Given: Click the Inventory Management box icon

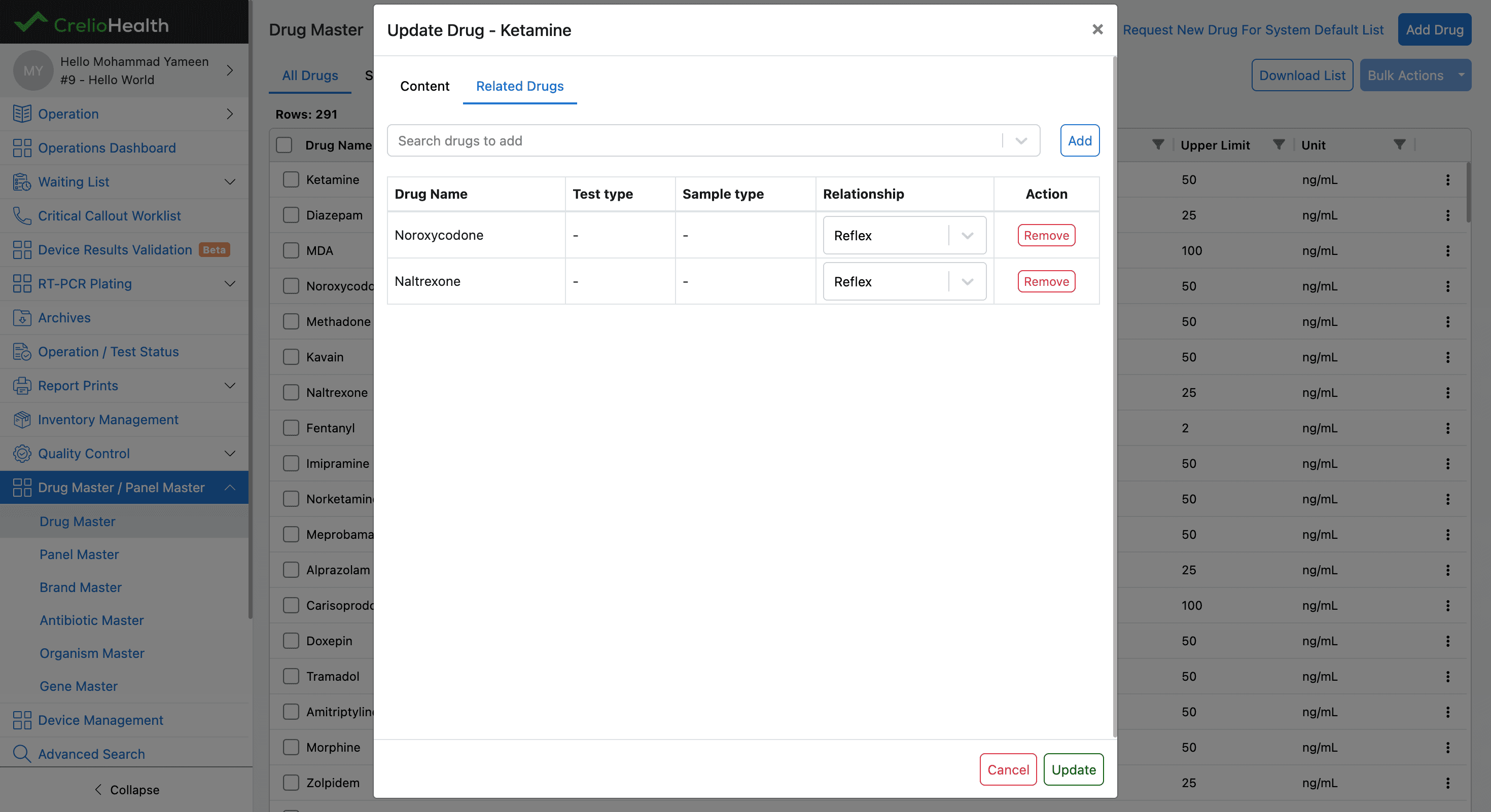Looking at the screenshot, I should [22, 420].
